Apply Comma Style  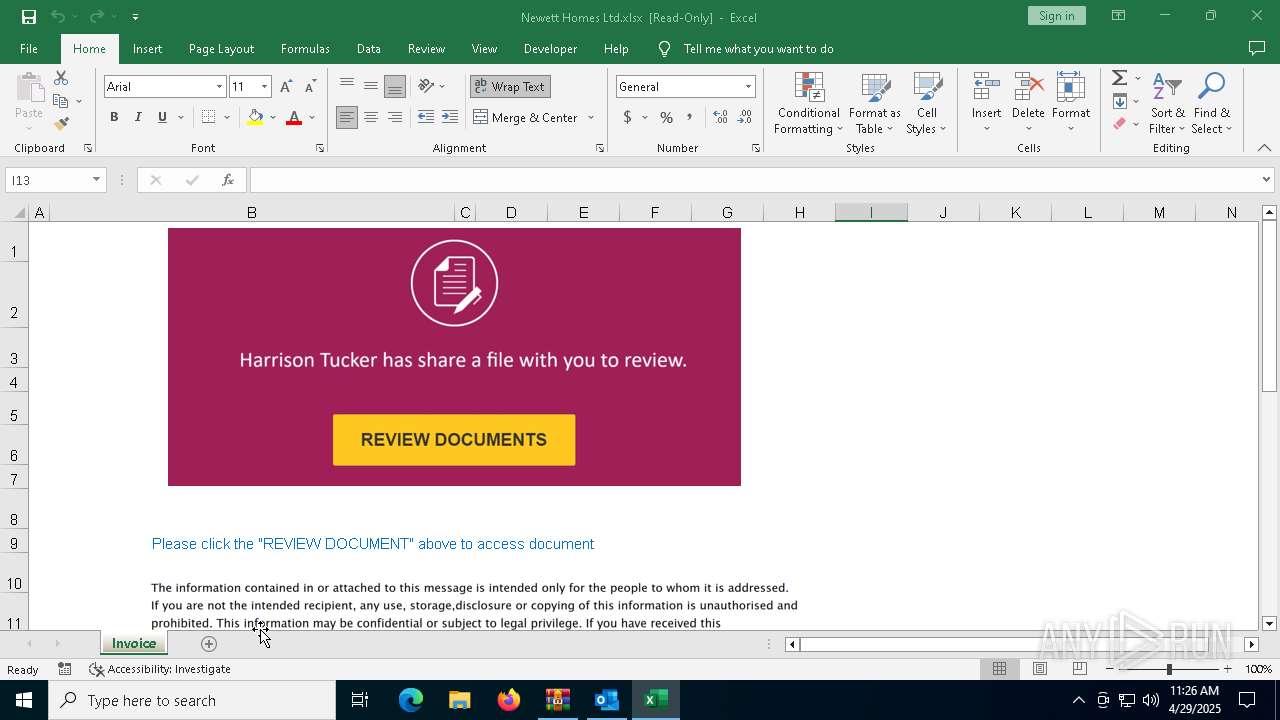tap(689, 117)
